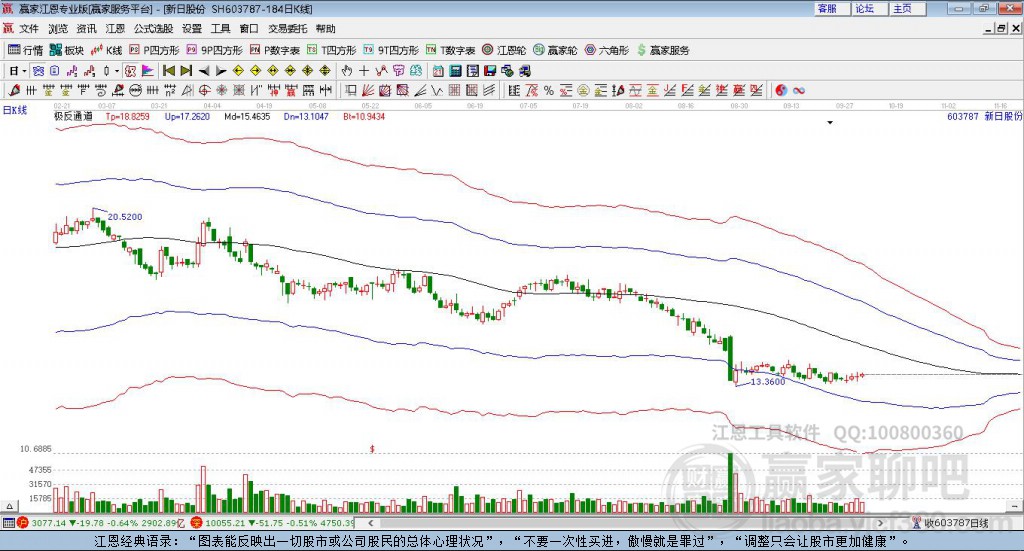Select the red pencil drawing tool
This screenshot has width=1024, height=551.
coord(14,91)
